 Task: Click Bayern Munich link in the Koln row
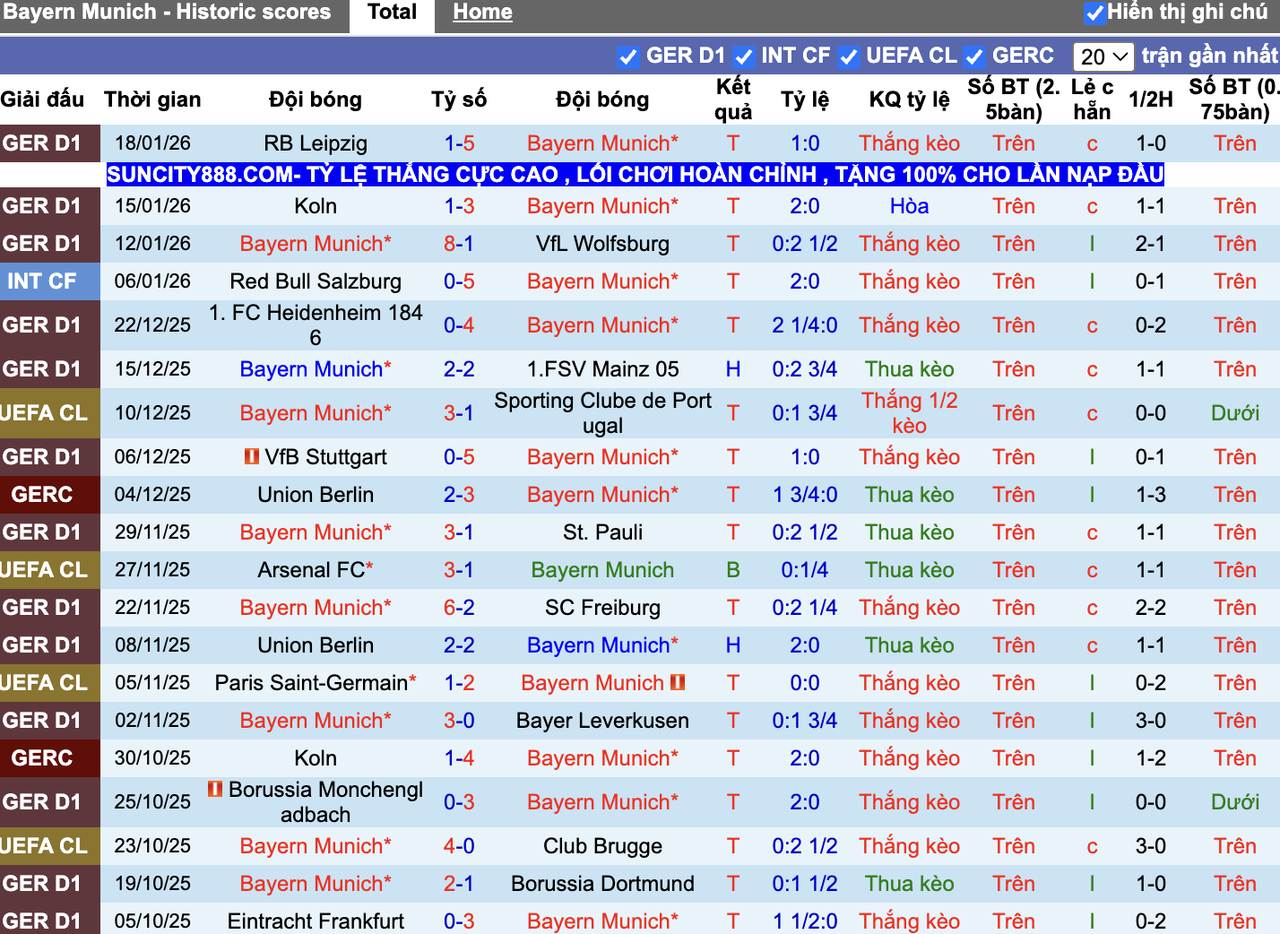tap(602, 206)
